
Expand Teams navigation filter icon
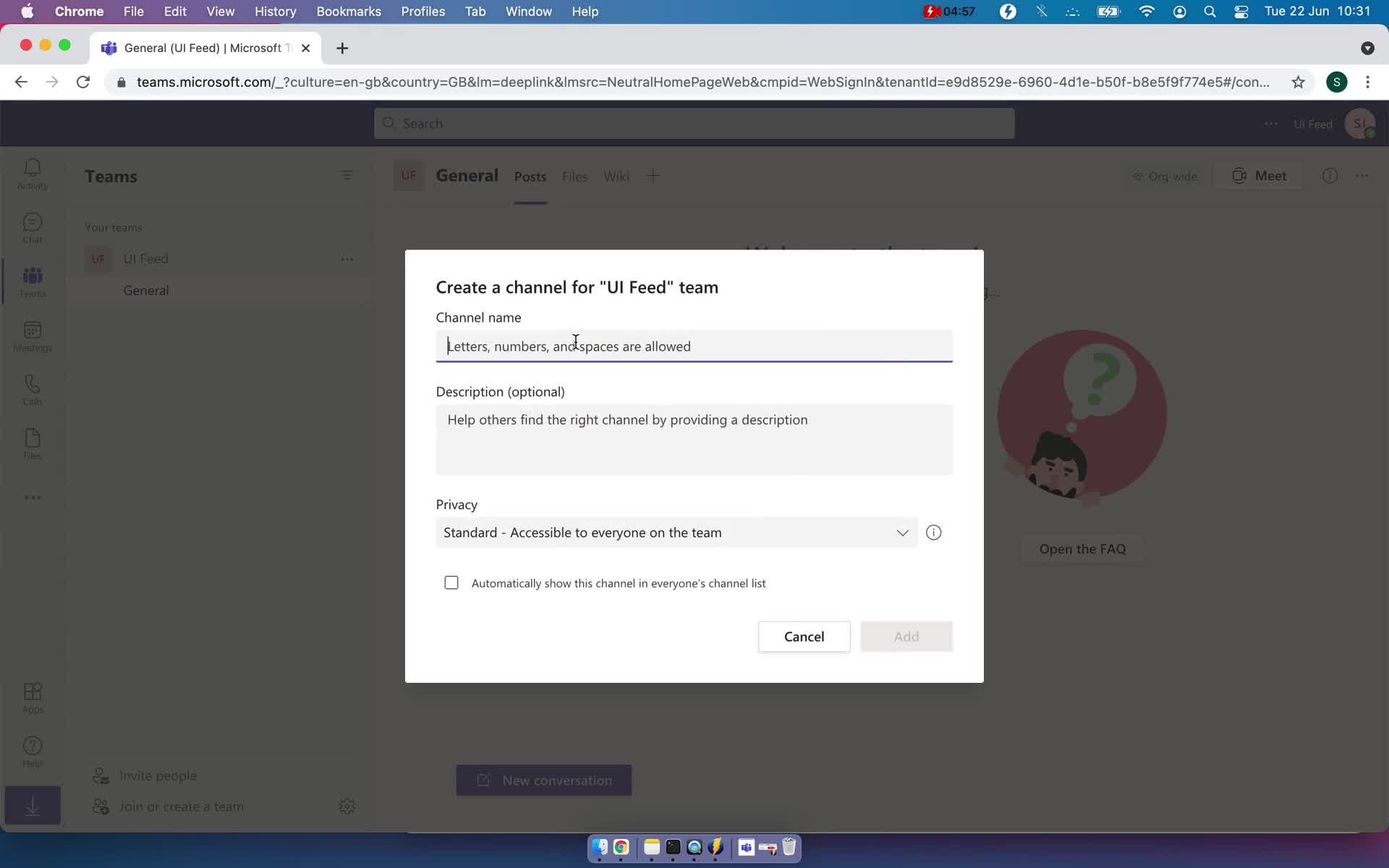click(347, 175)
